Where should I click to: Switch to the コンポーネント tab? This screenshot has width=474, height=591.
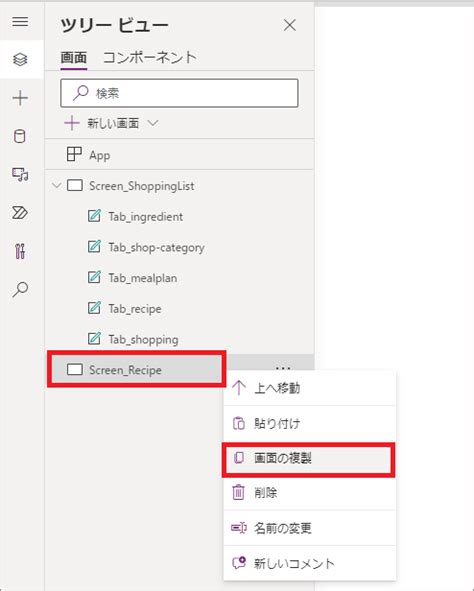[x=150, y=58]
